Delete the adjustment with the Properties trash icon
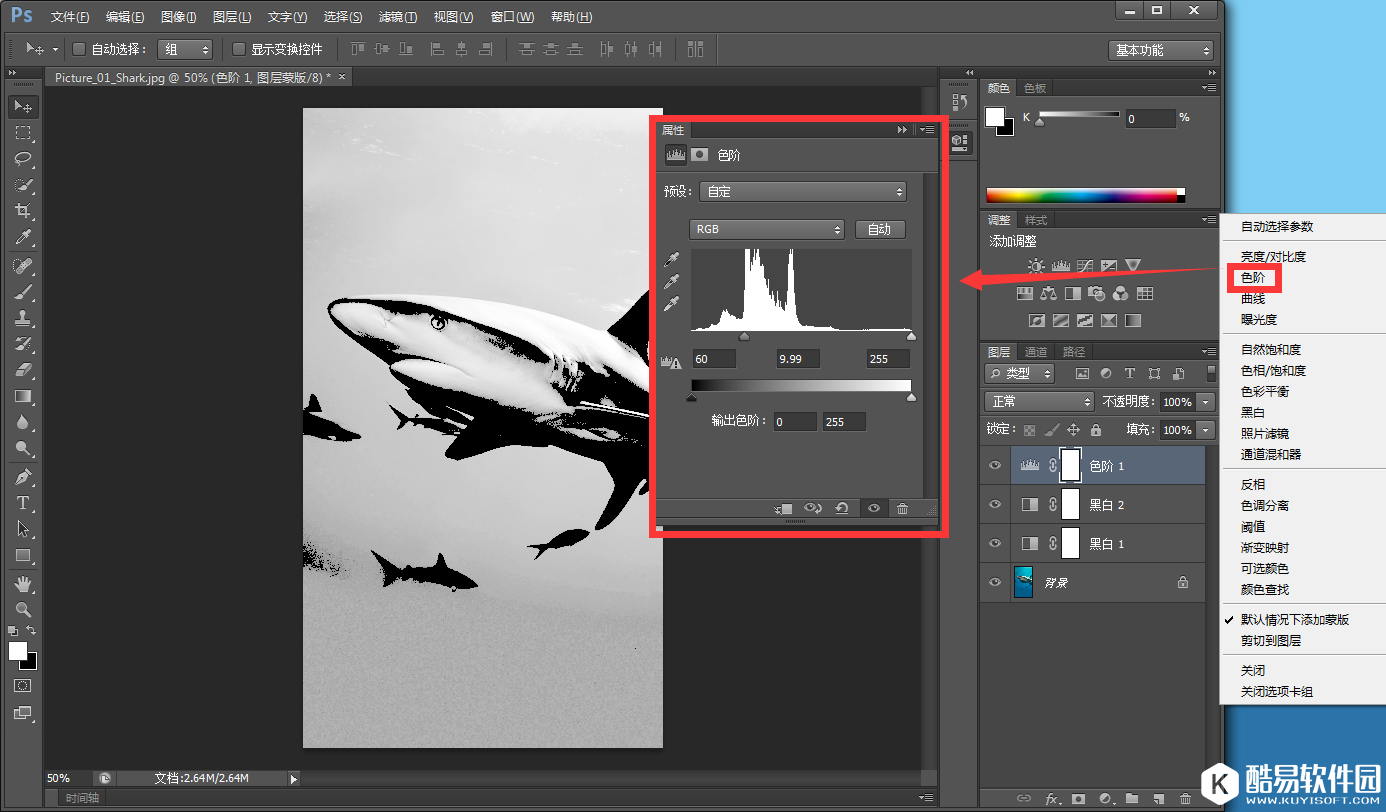 (902, 509)
